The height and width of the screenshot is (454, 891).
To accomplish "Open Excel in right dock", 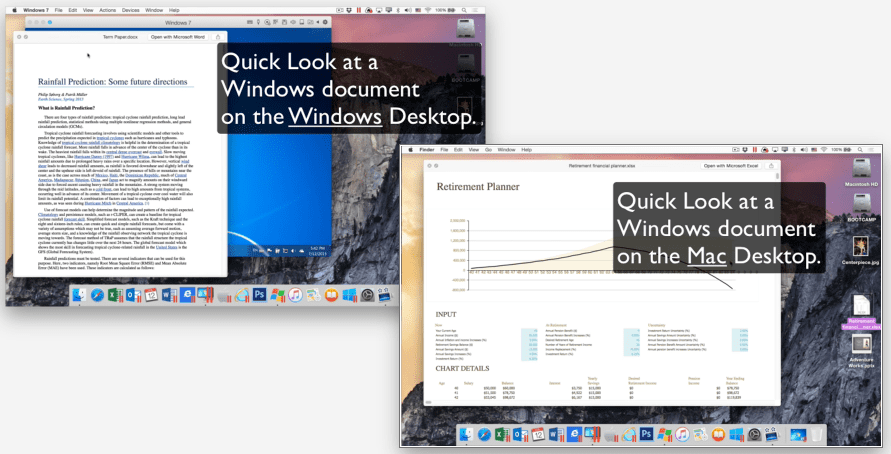I will (x=502, y=435).
